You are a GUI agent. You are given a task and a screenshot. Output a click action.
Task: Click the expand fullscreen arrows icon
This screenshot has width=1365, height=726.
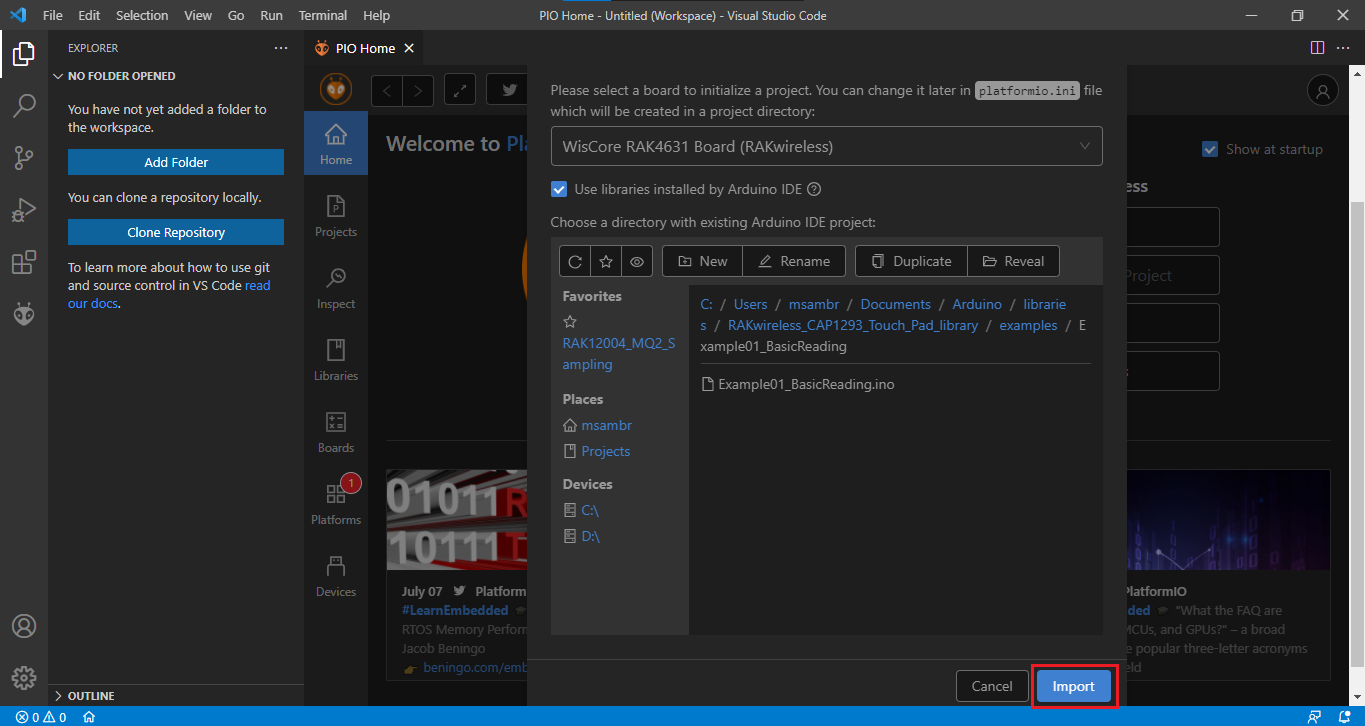pos(460,90)
